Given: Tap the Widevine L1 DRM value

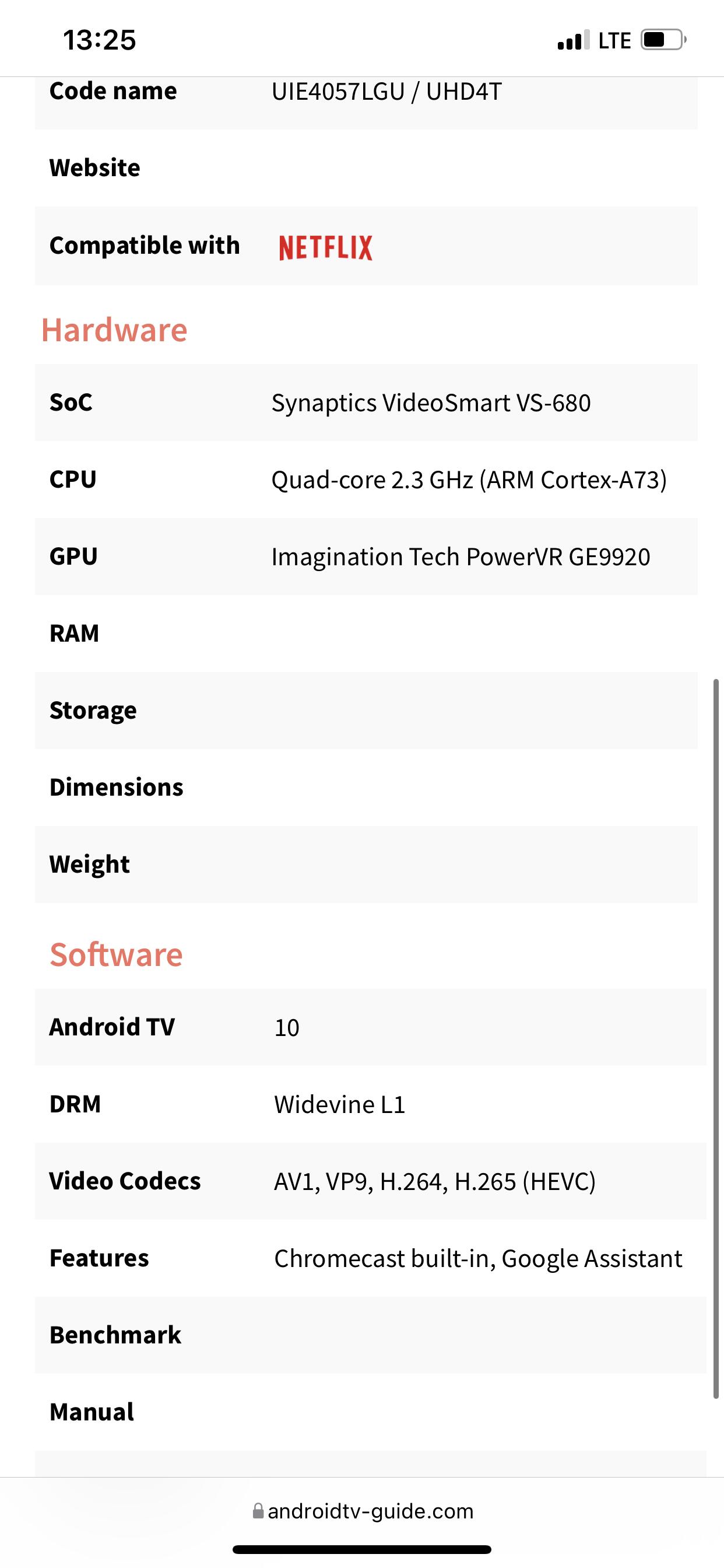Looking at the screenshot, I should pos(339,1105).
